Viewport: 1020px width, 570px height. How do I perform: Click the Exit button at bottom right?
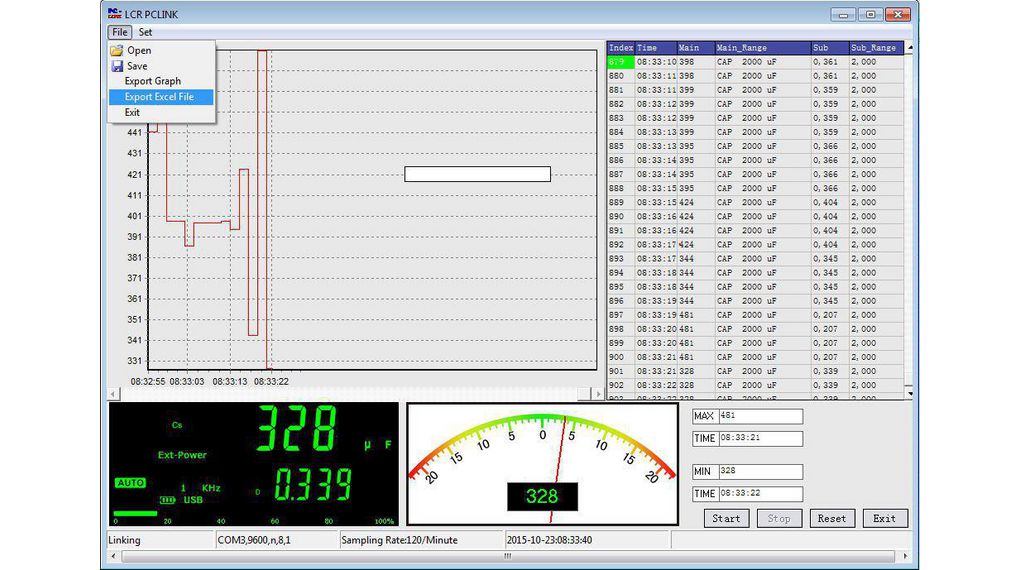884,518
